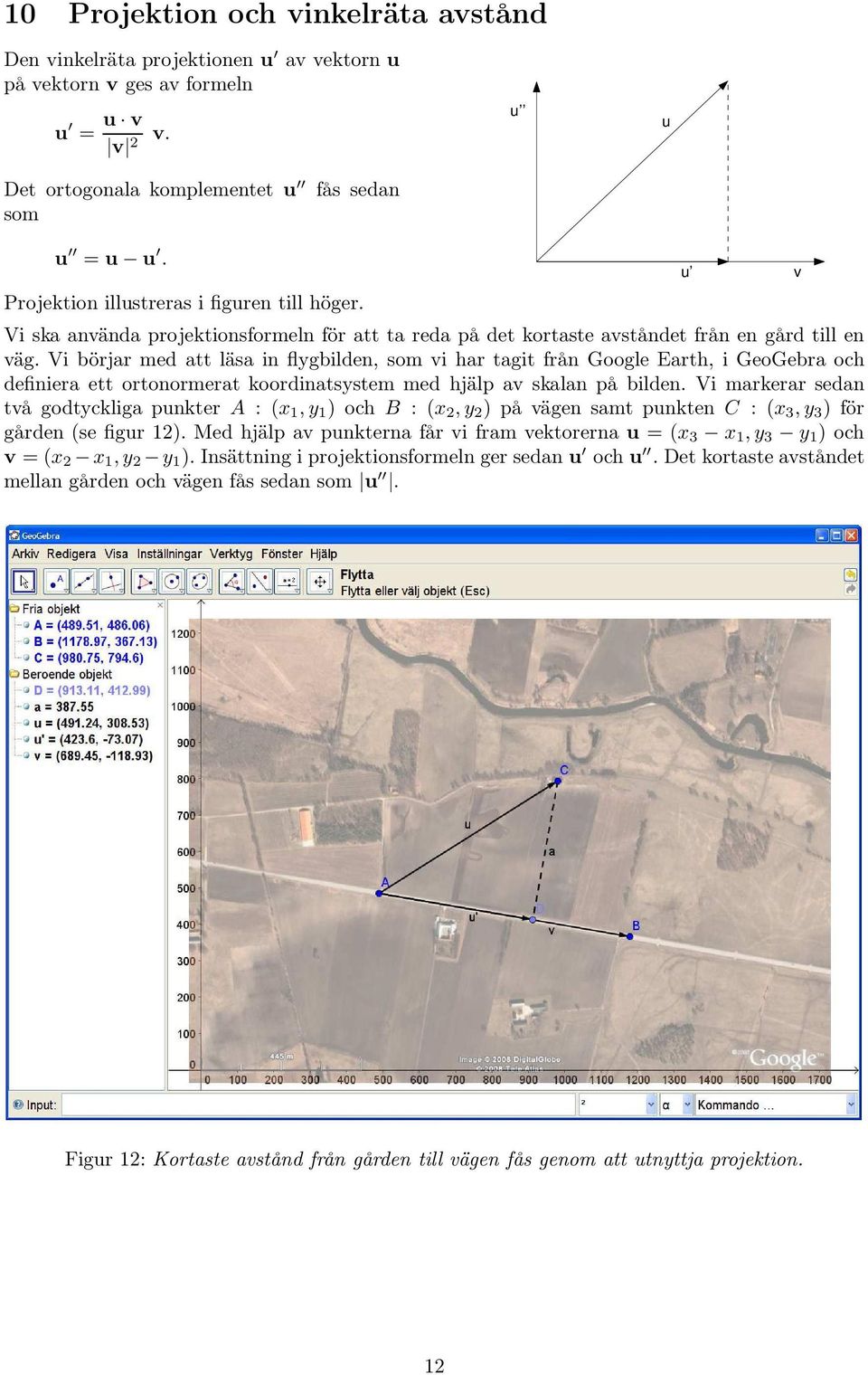Viewport: 868px width, 1375px height.
Task: Open the Visa menu
Action: tap(117, 554)
